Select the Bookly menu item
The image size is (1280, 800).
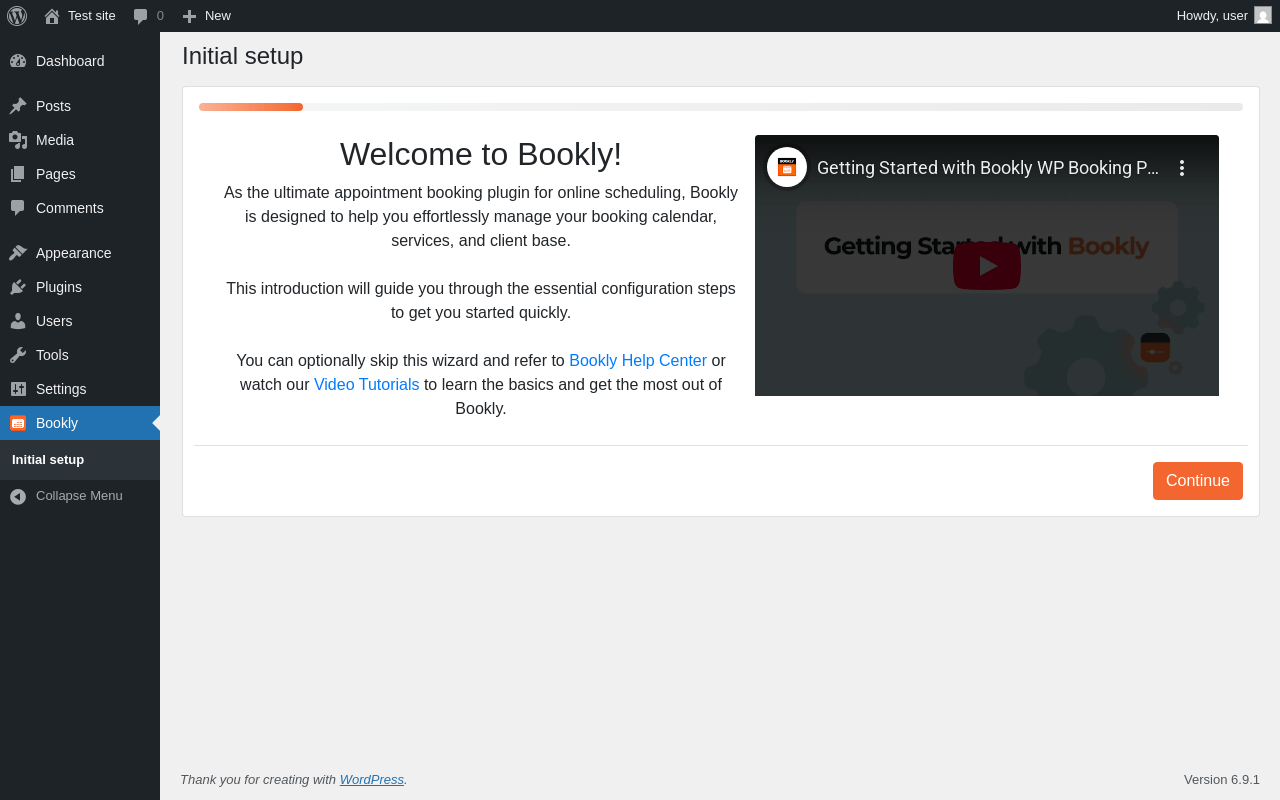point(80,423)
